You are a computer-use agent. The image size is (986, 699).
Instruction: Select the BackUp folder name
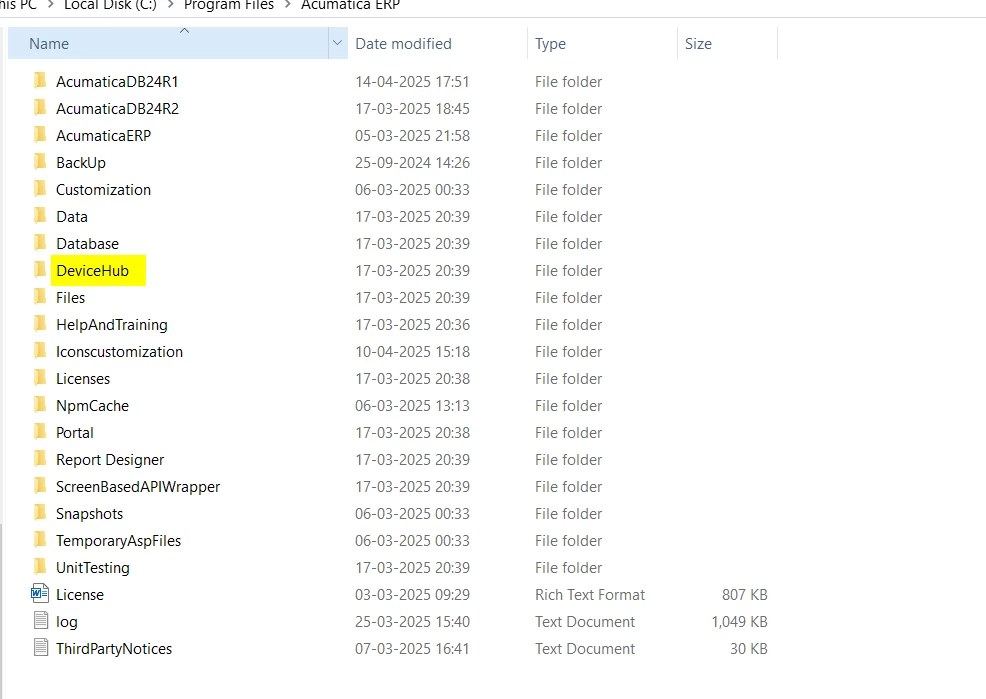coord(80,163)
